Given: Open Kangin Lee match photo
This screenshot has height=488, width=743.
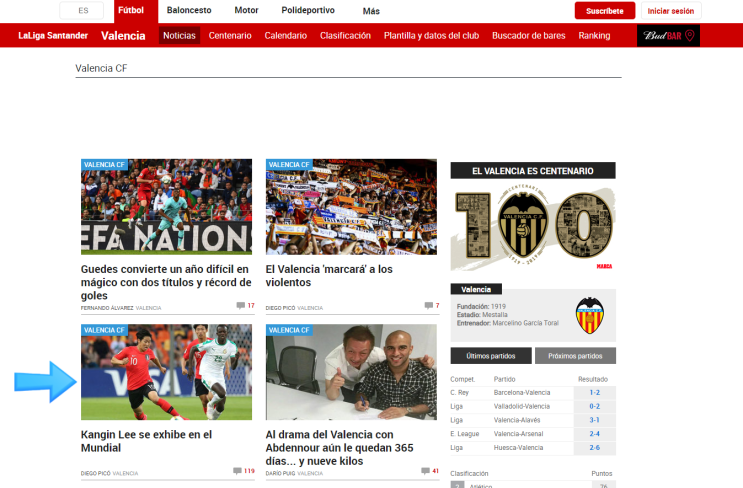Looking at the screenshot, I should point(166,372).
